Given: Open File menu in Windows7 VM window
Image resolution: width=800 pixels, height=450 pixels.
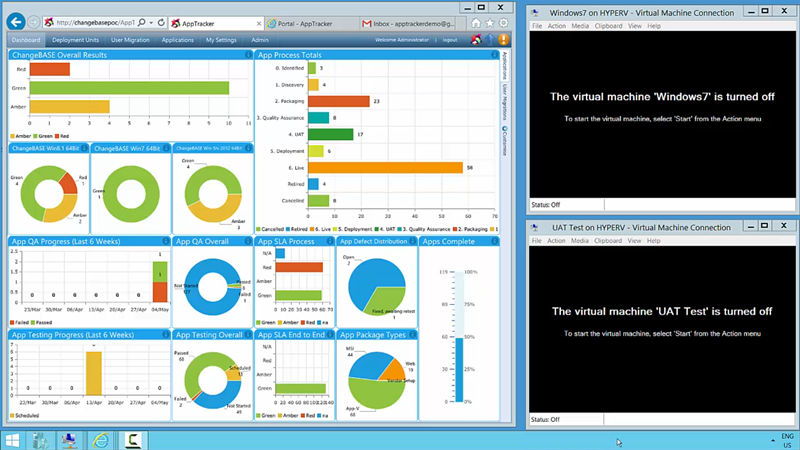Looking at the screenshot, I should click(537, 26).
